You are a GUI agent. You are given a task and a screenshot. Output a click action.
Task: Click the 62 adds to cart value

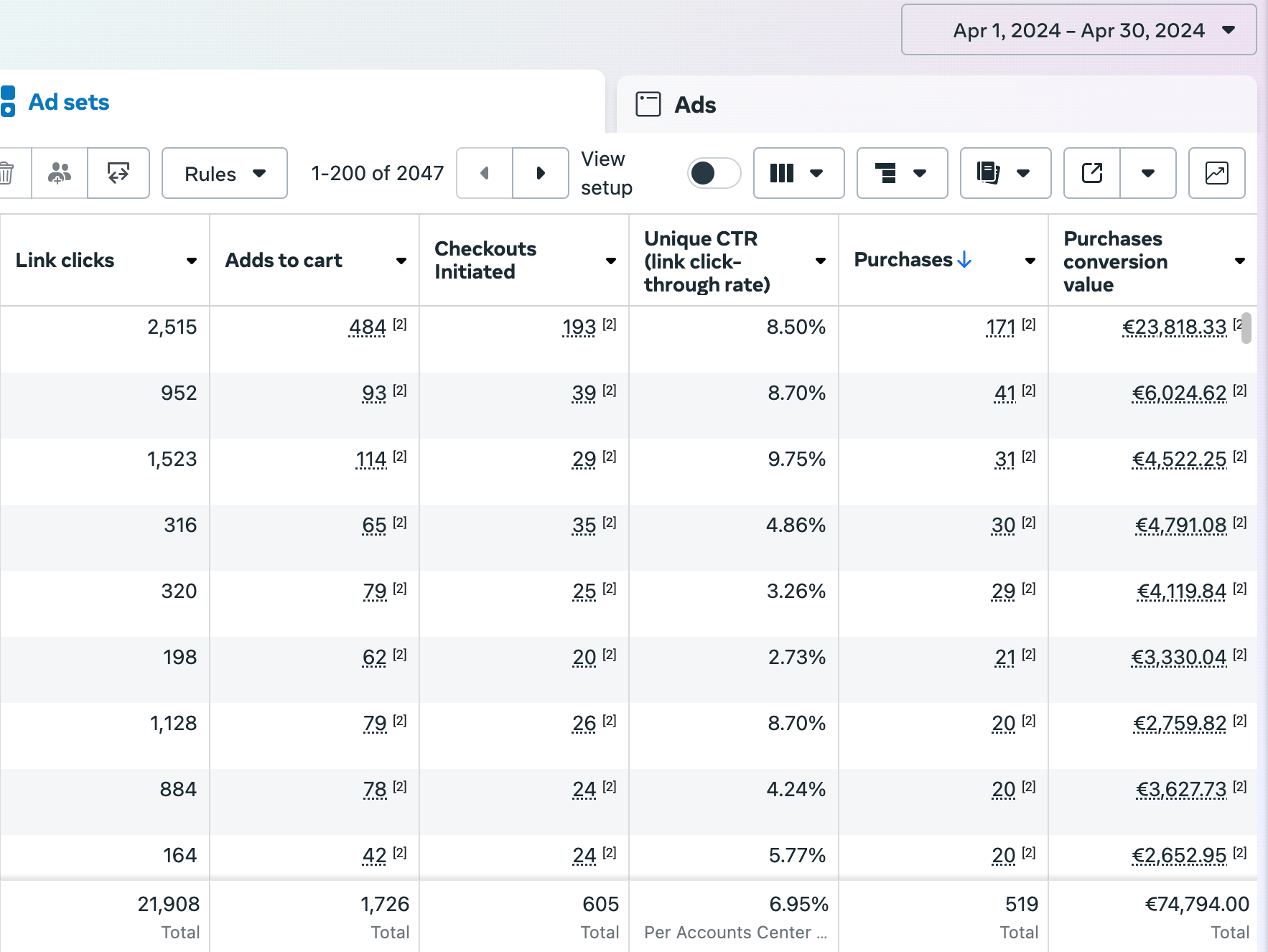click(375, 658)
